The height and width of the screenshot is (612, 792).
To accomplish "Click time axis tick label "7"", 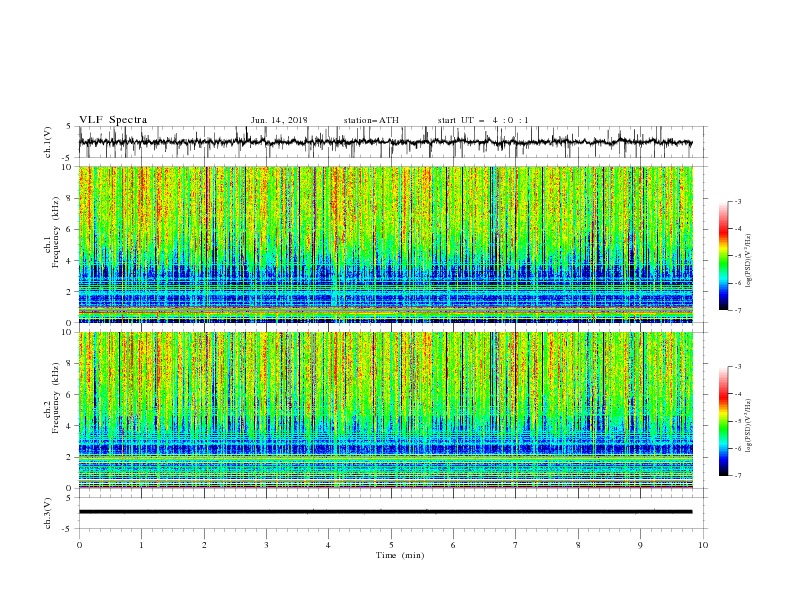I will 516,545.
